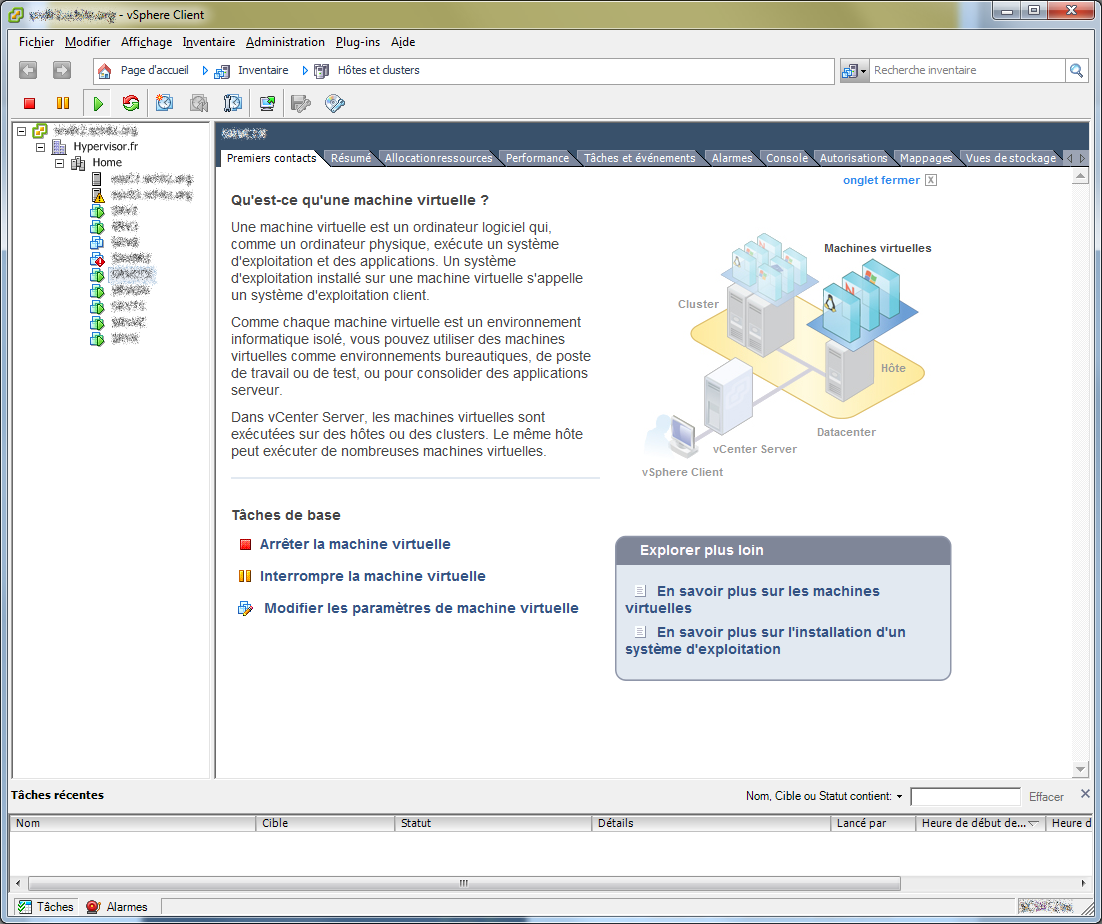1102x924 pixels.
Task: Click the Inventaire breadcrumb icon
Action: 222,71
